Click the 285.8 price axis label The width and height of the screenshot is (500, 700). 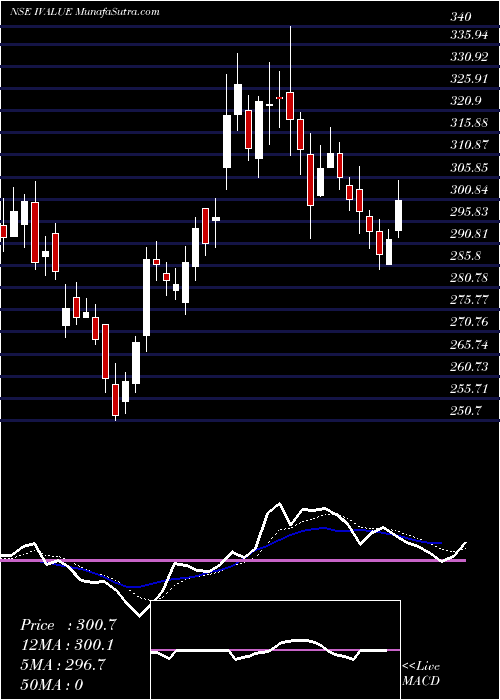tap(466, 256)
